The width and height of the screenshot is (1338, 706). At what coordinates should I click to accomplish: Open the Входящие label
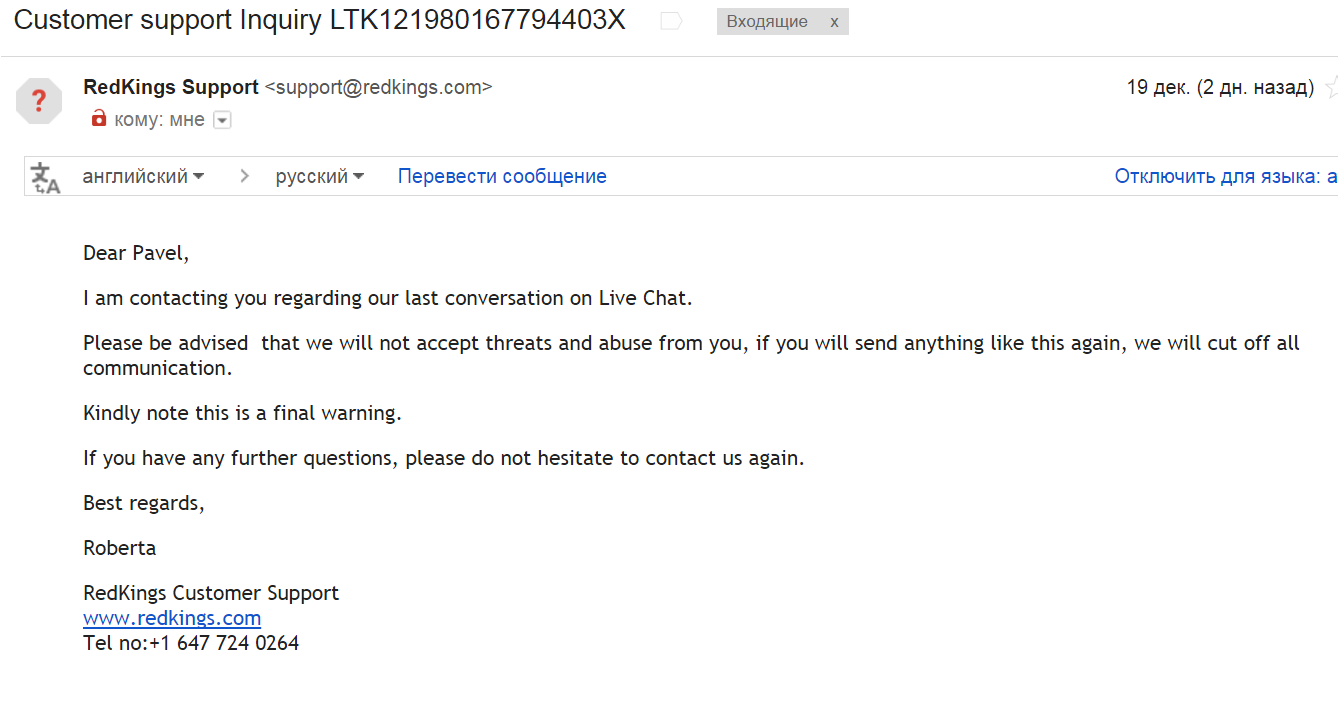point(767,22)
